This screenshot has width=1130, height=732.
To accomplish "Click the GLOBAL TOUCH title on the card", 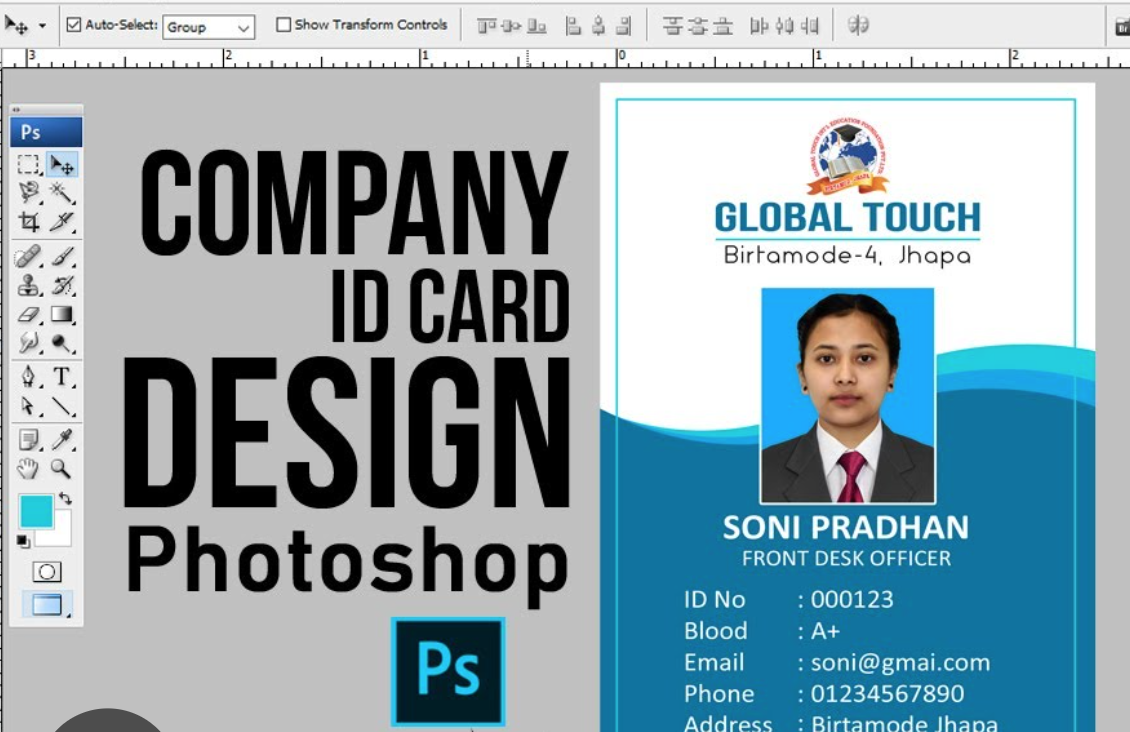I will [848, 218].
